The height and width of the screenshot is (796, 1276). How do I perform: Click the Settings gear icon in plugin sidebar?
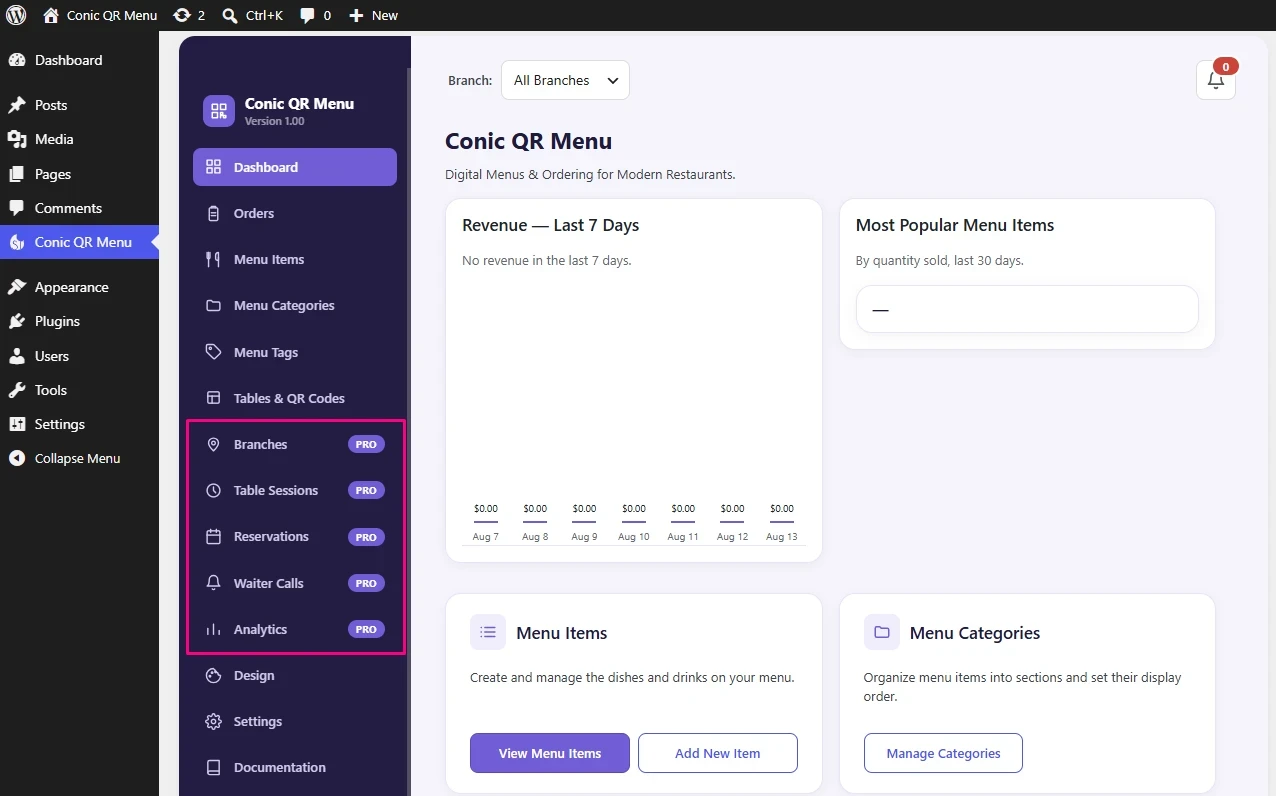[x=213, y=721]
